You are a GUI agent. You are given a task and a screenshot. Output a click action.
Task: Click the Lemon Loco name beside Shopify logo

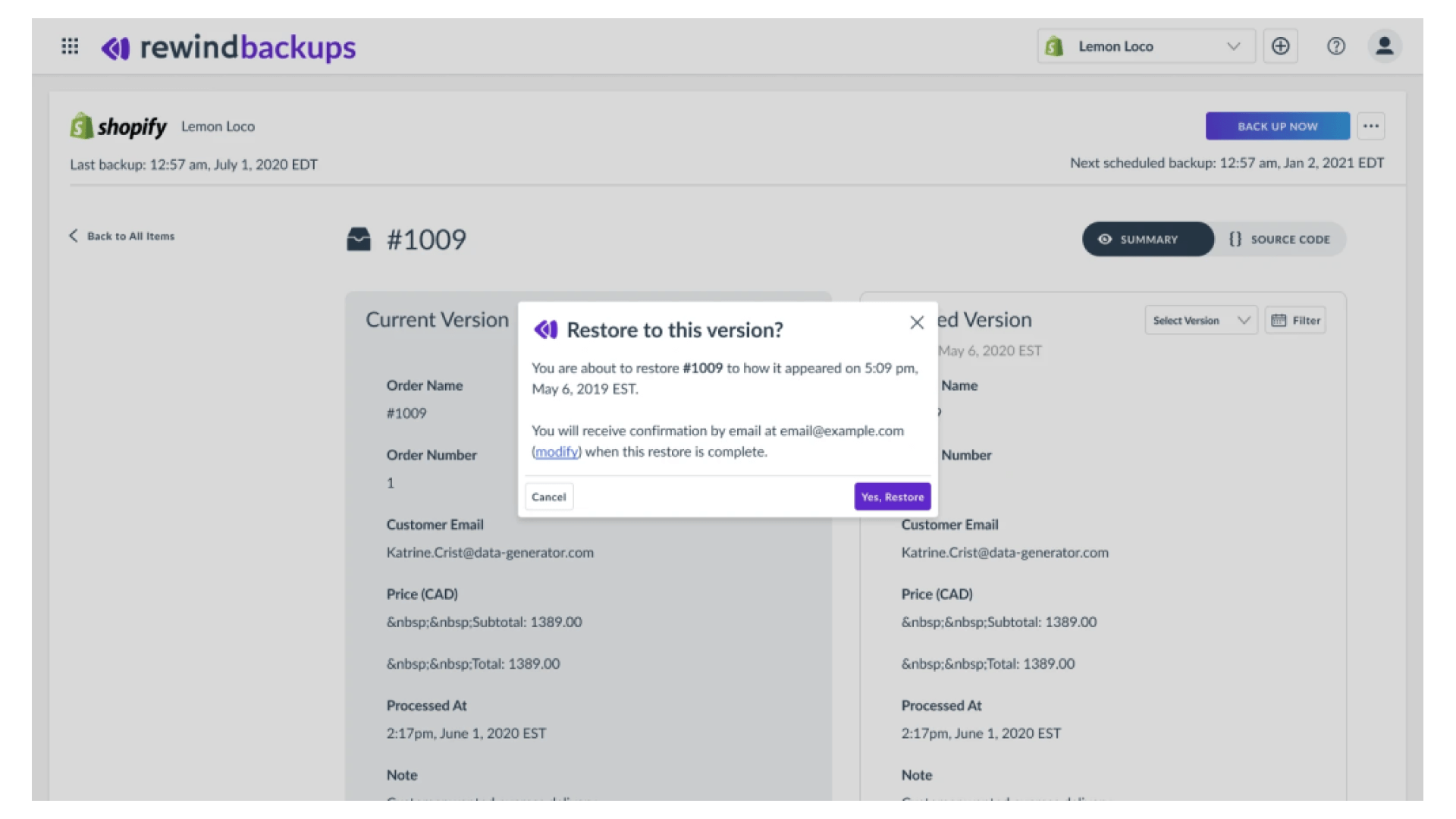tap(218, 127)
